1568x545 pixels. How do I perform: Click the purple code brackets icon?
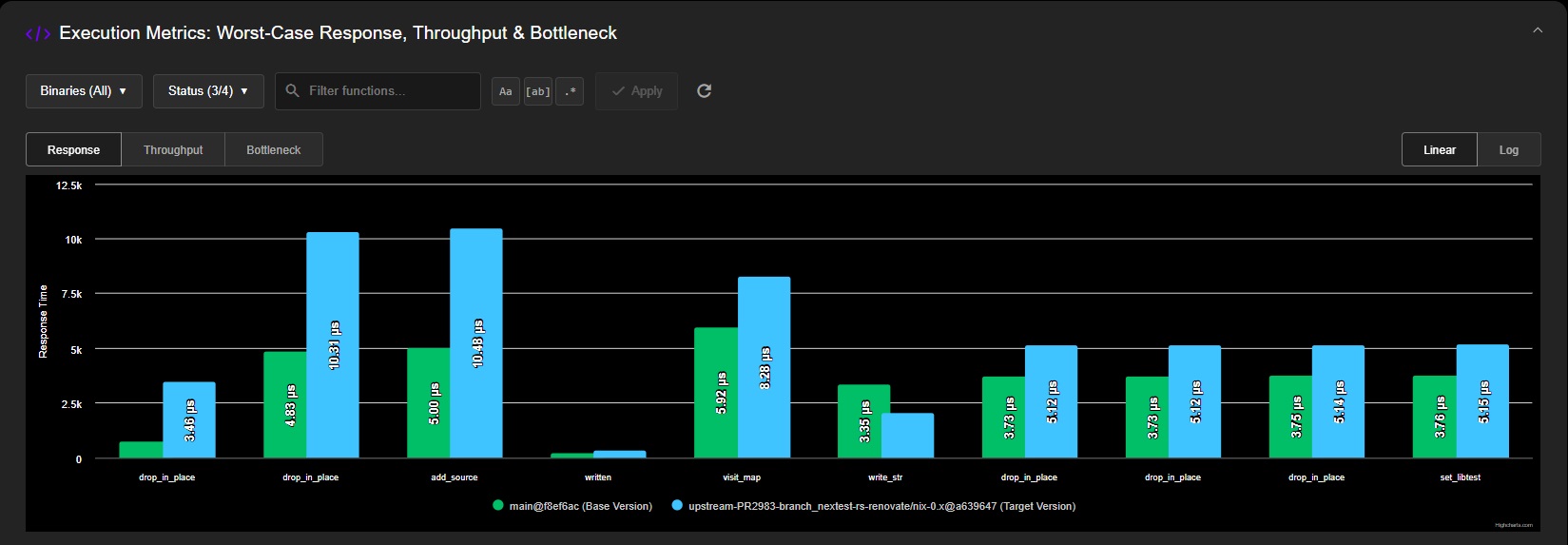(38, 34)
